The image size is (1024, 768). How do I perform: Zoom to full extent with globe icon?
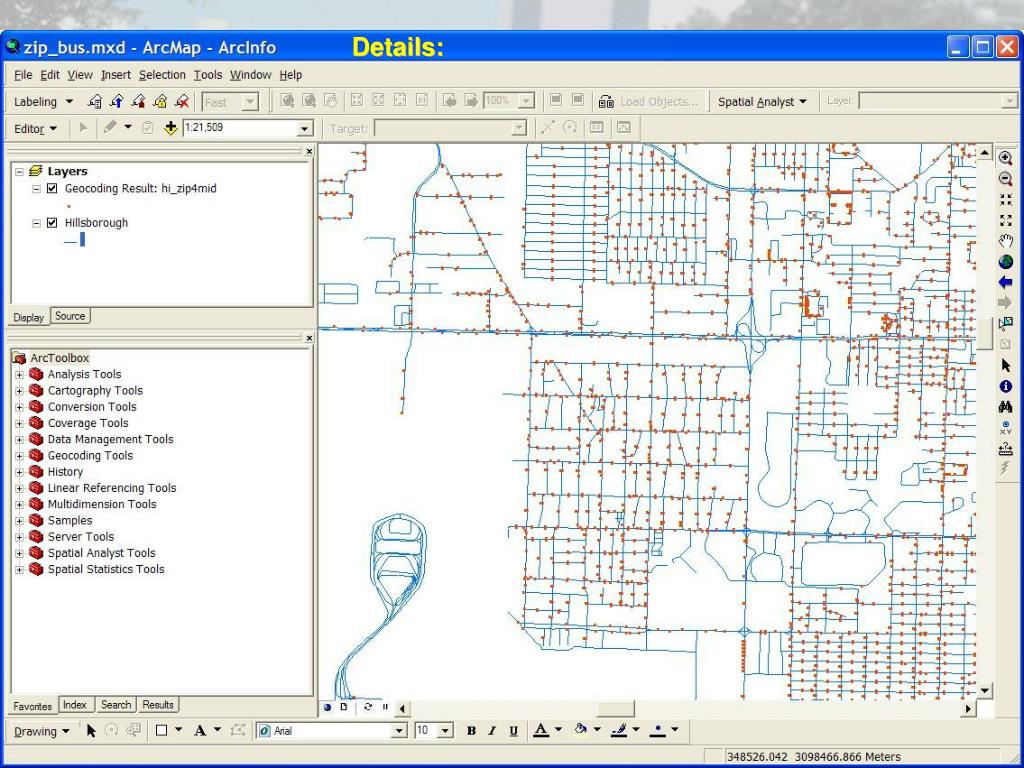[1005, 262]
